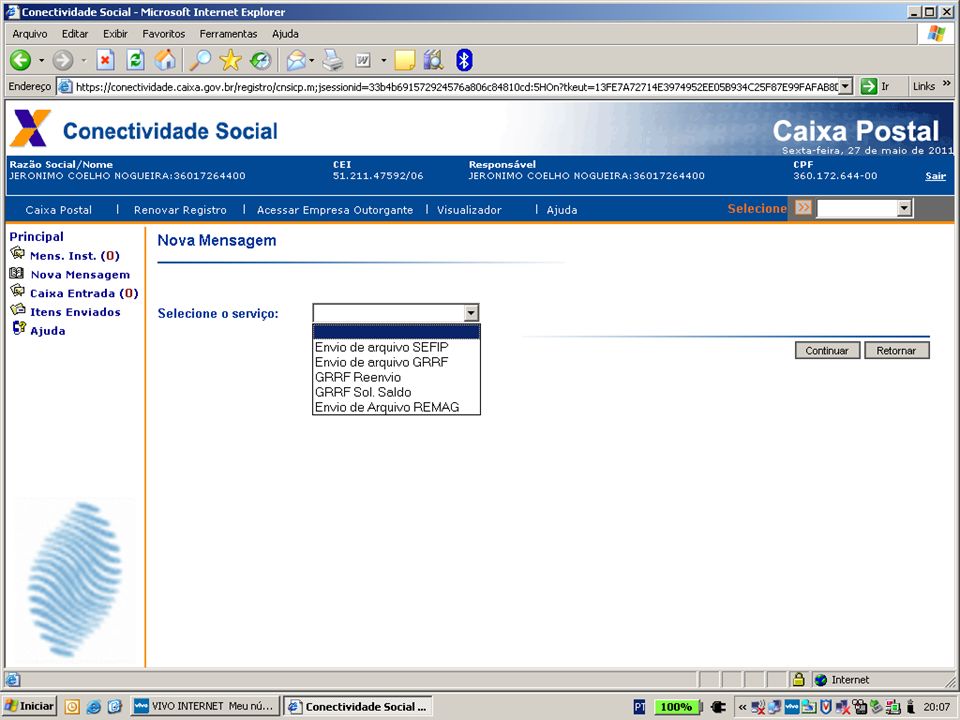Open the address bar URL dropdown

coord(846,86)
